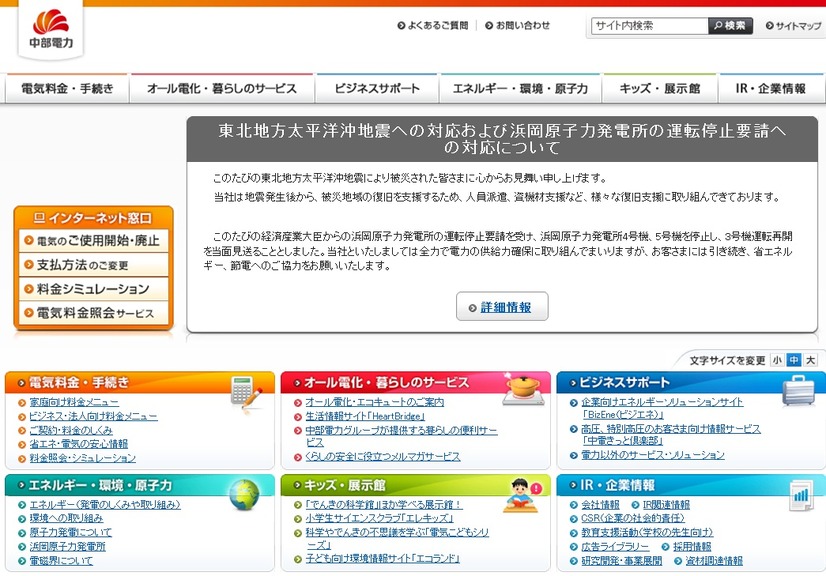Click the document chart icon in IR・企業情報 panel
The width and height of the screenshot is (826, 576).
point(799,494)
